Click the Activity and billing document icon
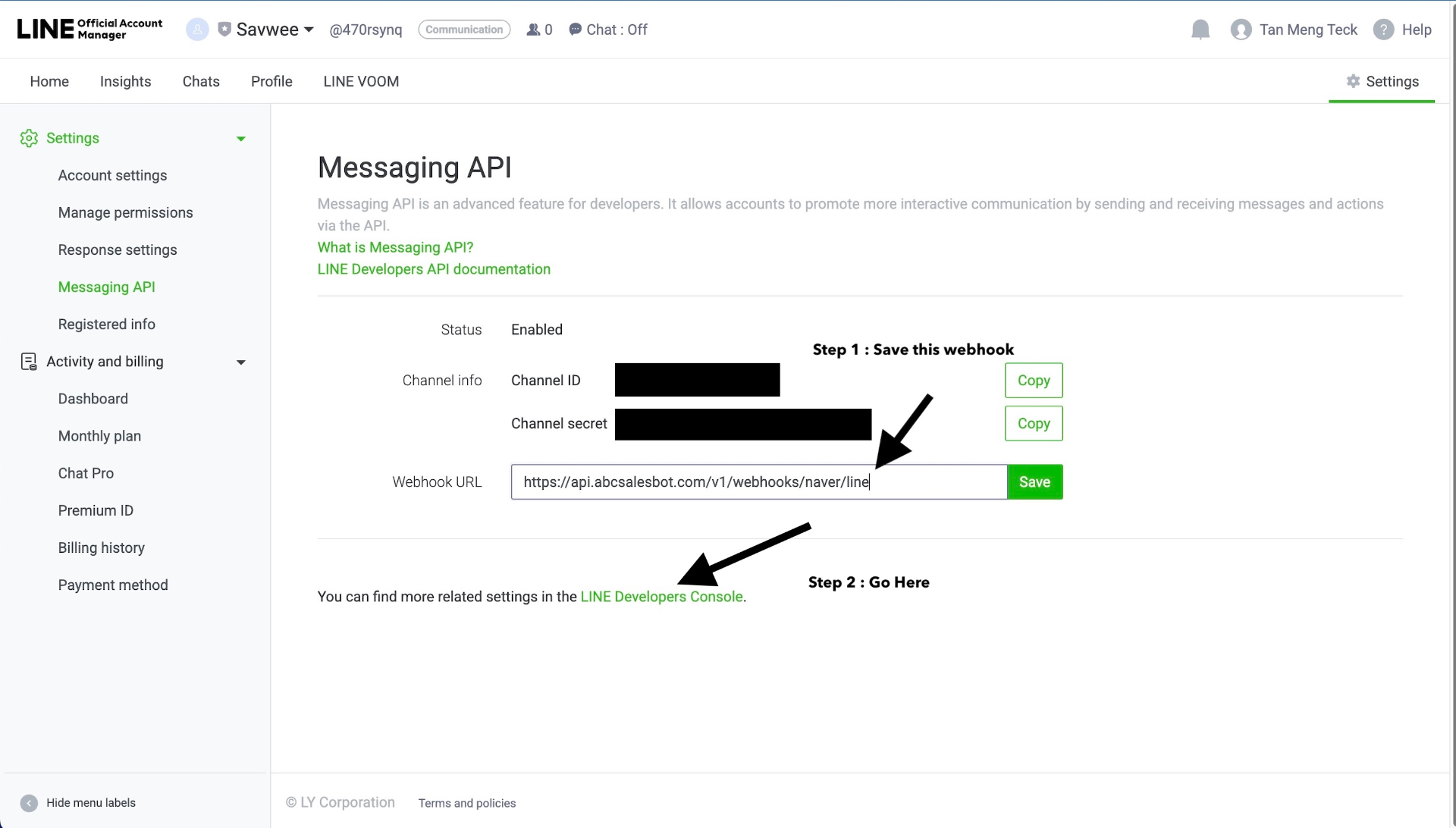The image size is (1456, 828). pyautogui.click(x=29, y=362)
